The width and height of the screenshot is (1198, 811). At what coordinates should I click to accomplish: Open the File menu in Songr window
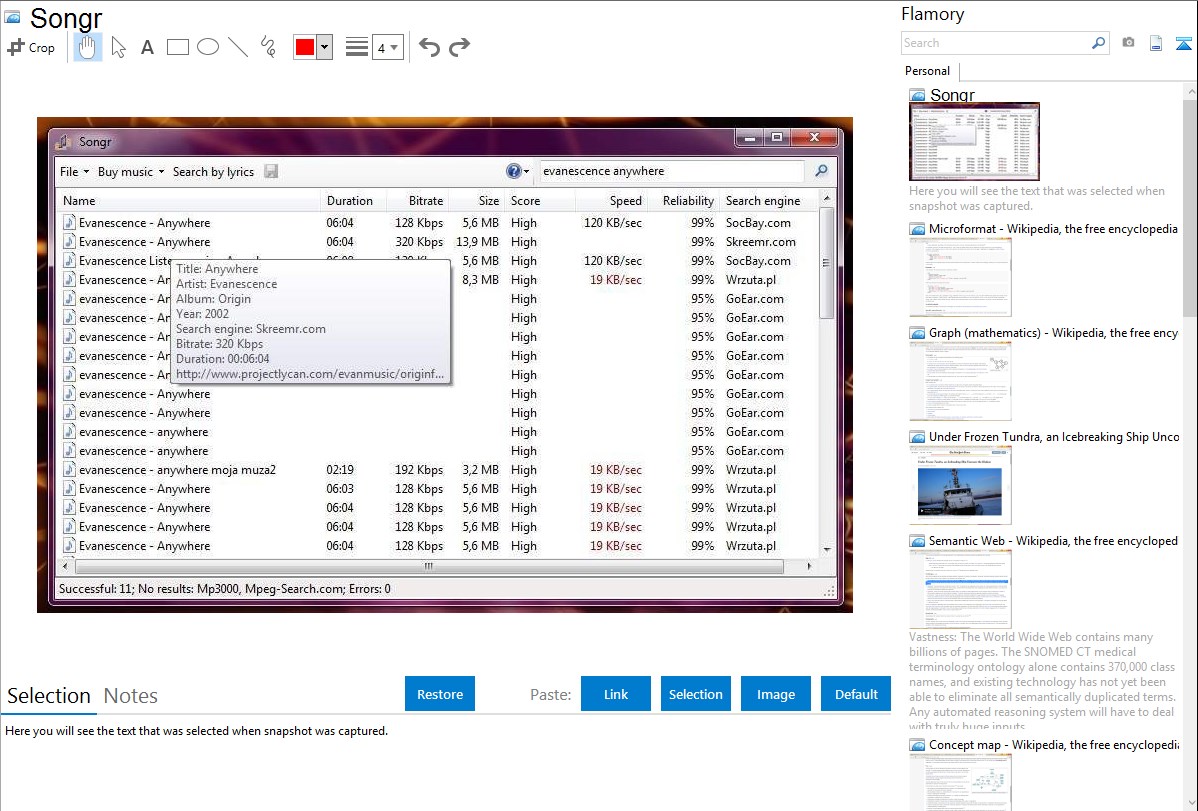pyautogui.click(x=74, y=171)
